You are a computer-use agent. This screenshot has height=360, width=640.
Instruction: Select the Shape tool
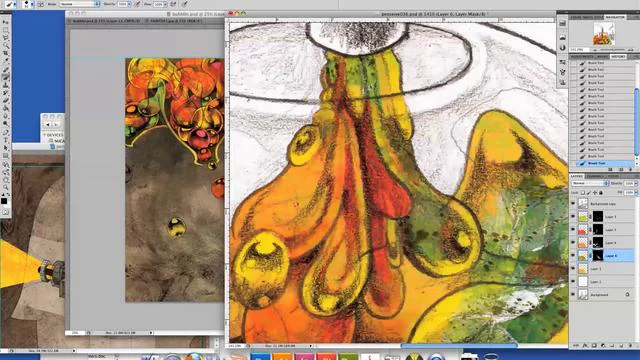[5, 156]
